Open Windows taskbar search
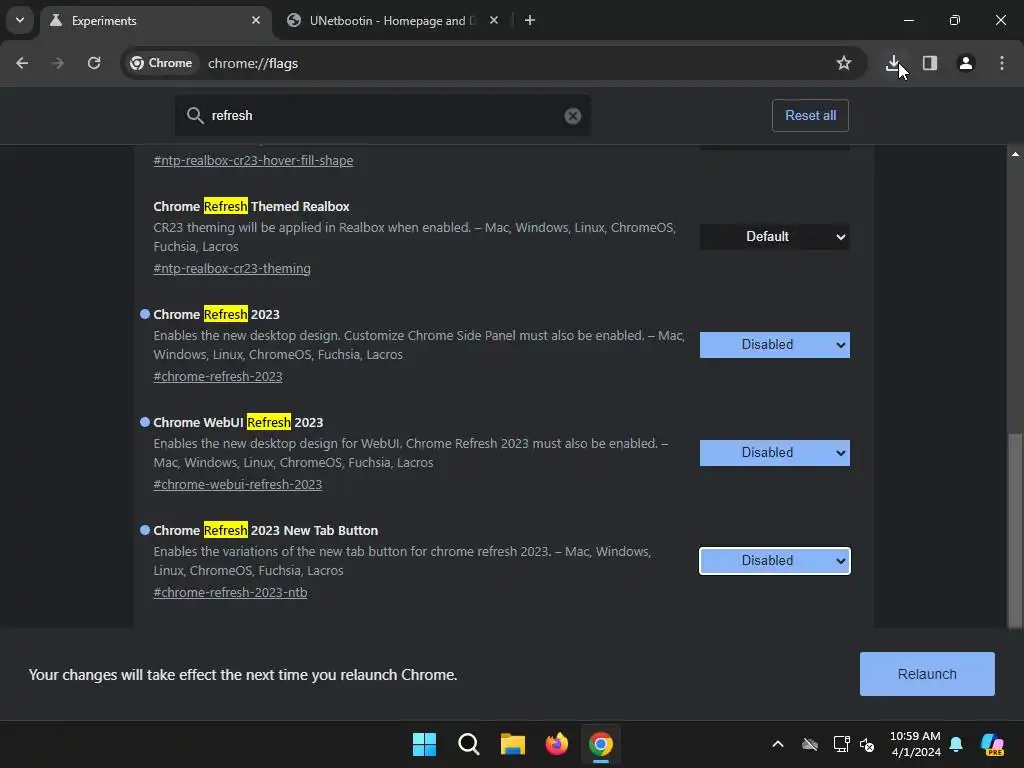Viewport: 1024px width, 768px height. point(468,744)
